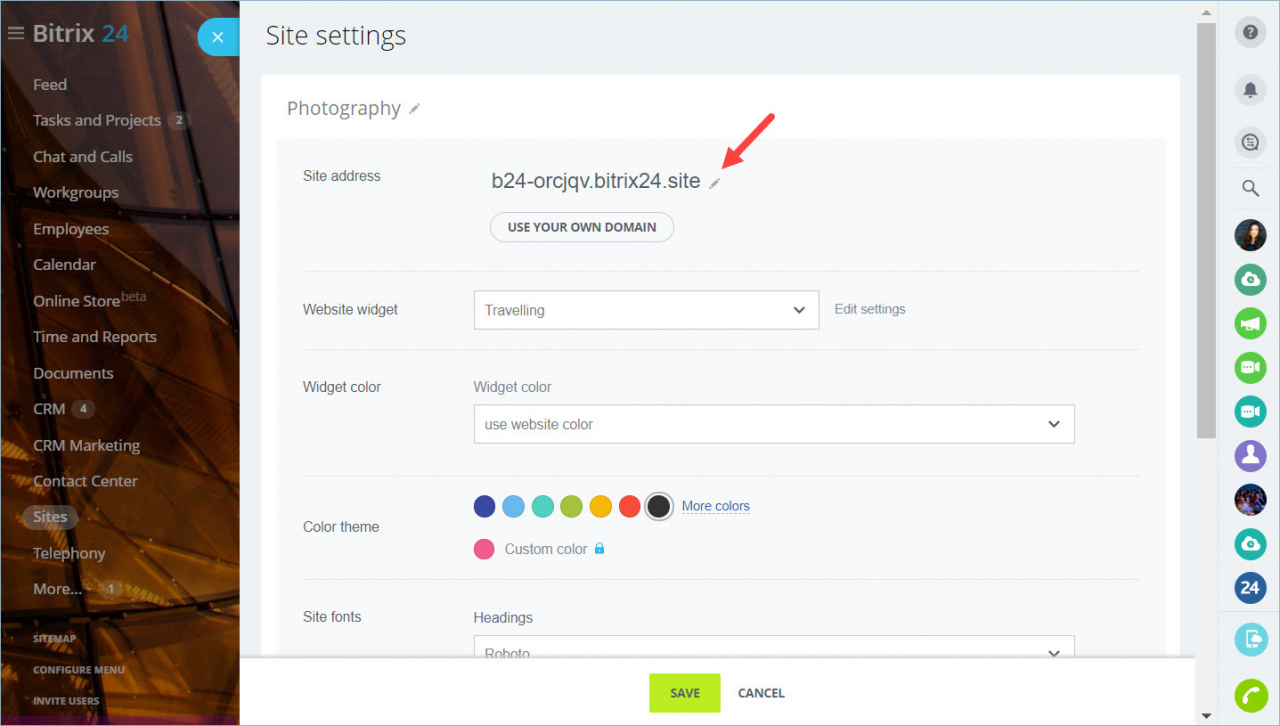1280x726 pixels.
Task: Select light blue color theme swatch
Action: tap(513, 506)
